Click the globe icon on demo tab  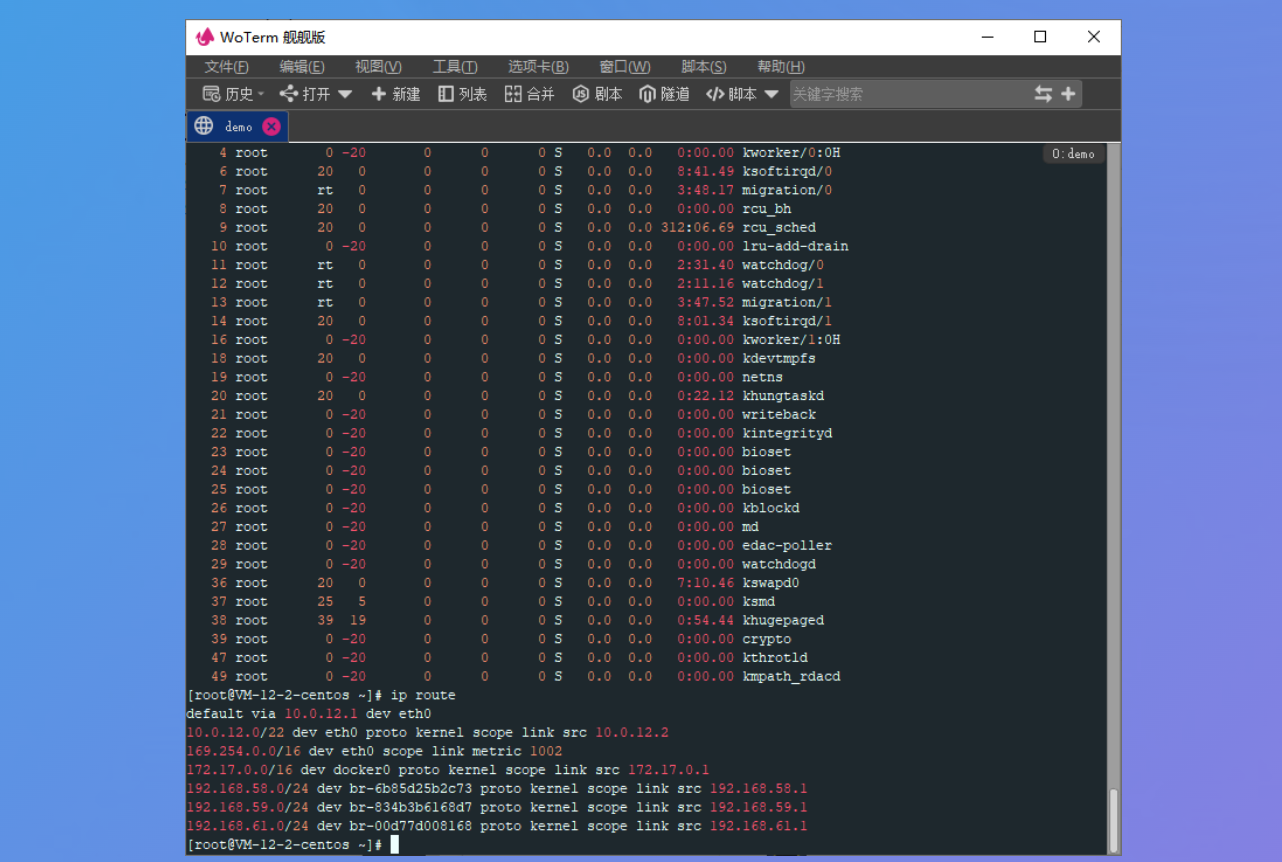click(204, 126)
